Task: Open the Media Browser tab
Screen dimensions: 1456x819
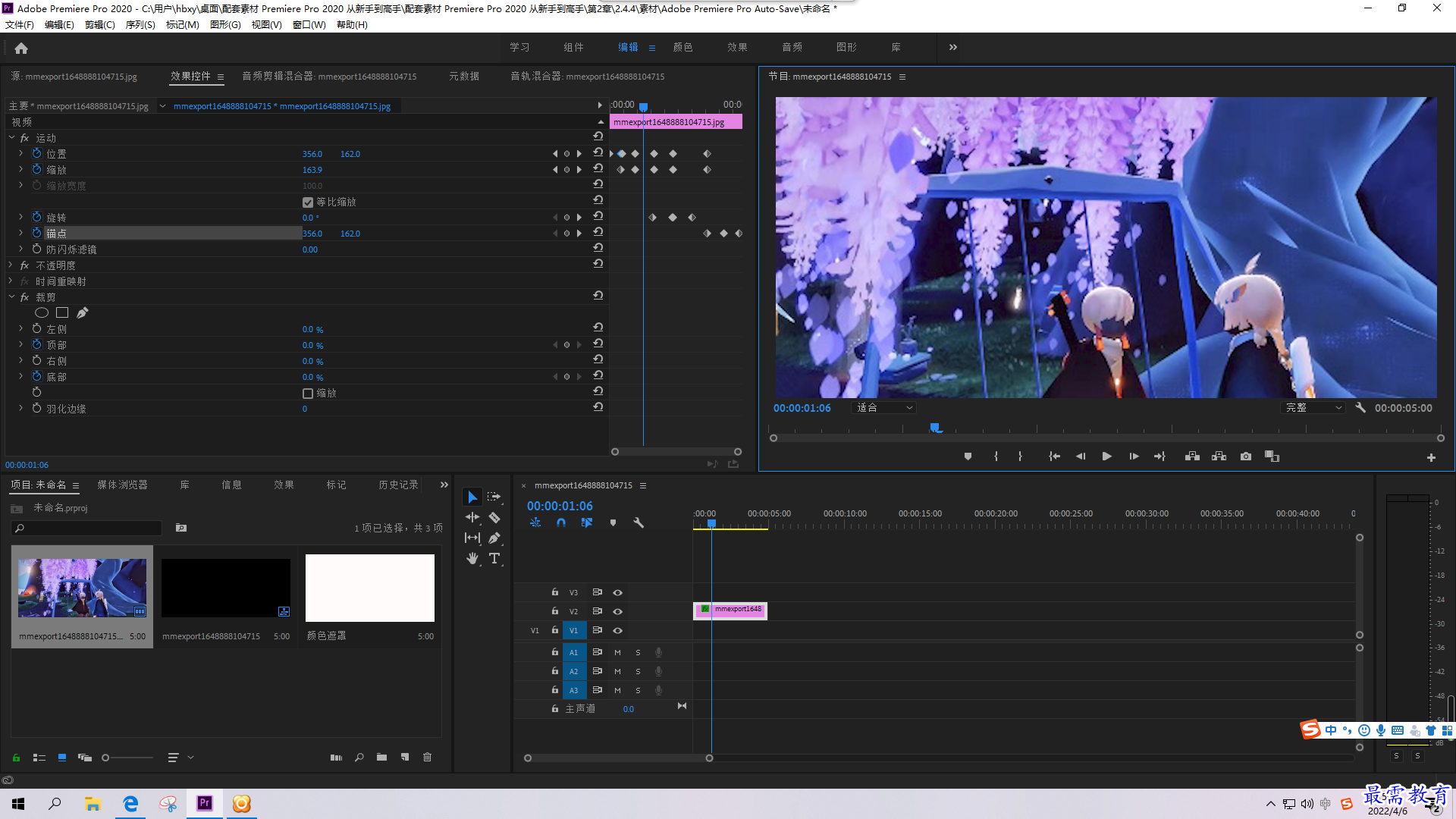Action: [122, 485]
